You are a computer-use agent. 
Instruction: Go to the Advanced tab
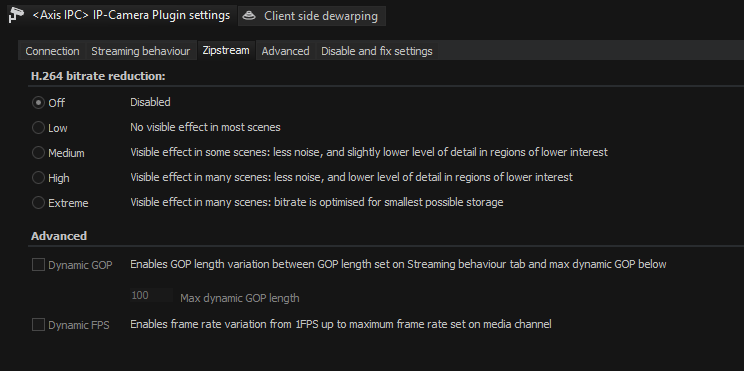pyautogui.click(x=285, y=51)
